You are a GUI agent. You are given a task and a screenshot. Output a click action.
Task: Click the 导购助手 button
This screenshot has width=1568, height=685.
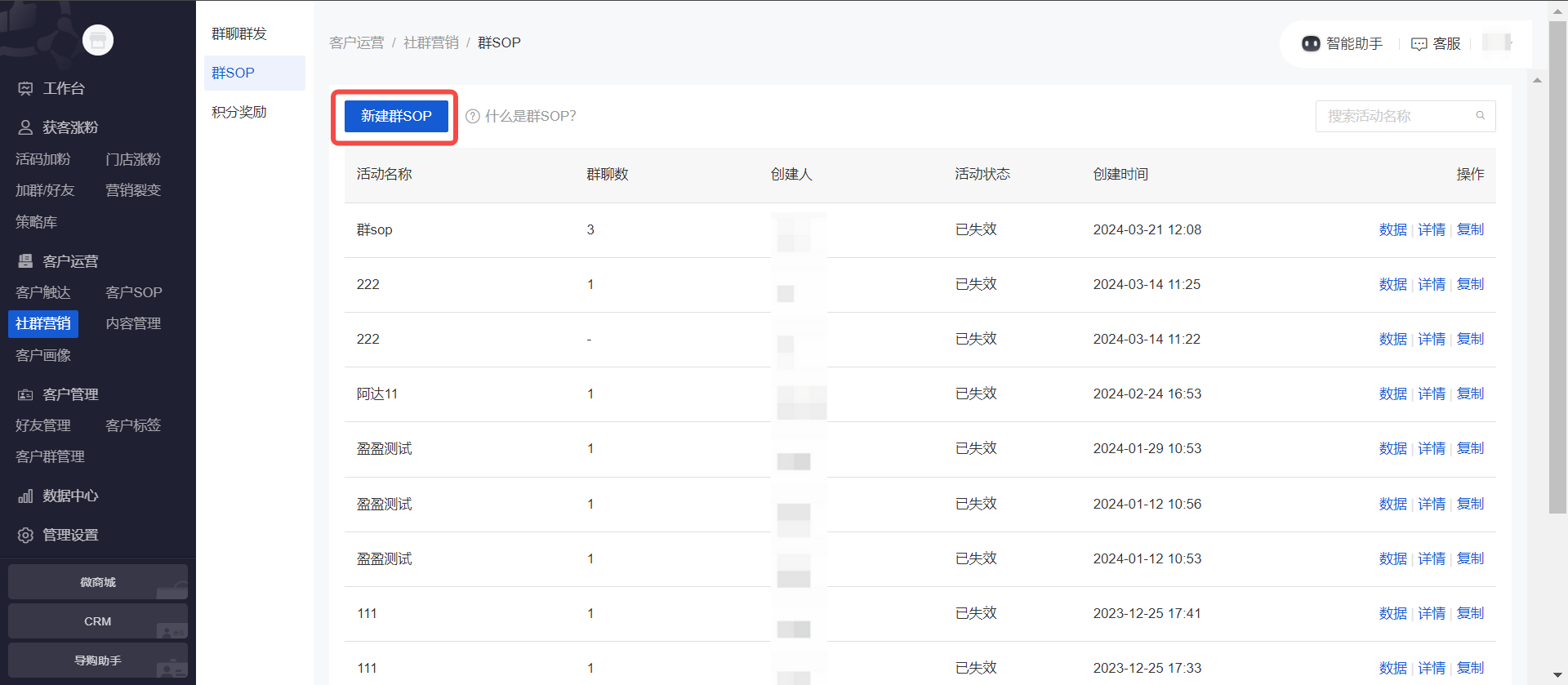pyautogui.click(x=98, y=661)
